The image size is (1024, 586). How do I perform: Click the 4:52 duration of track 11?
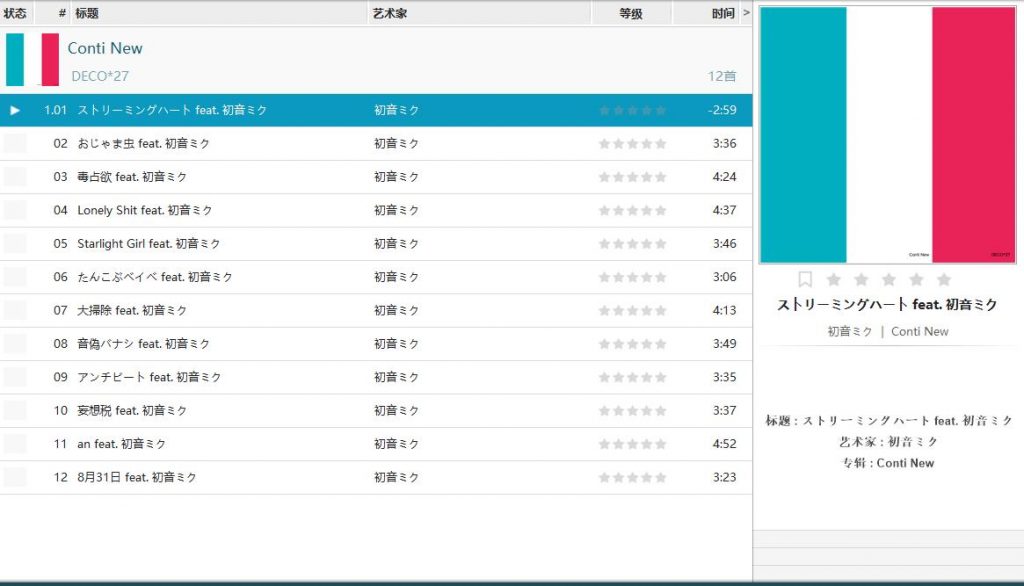(724, 444)
